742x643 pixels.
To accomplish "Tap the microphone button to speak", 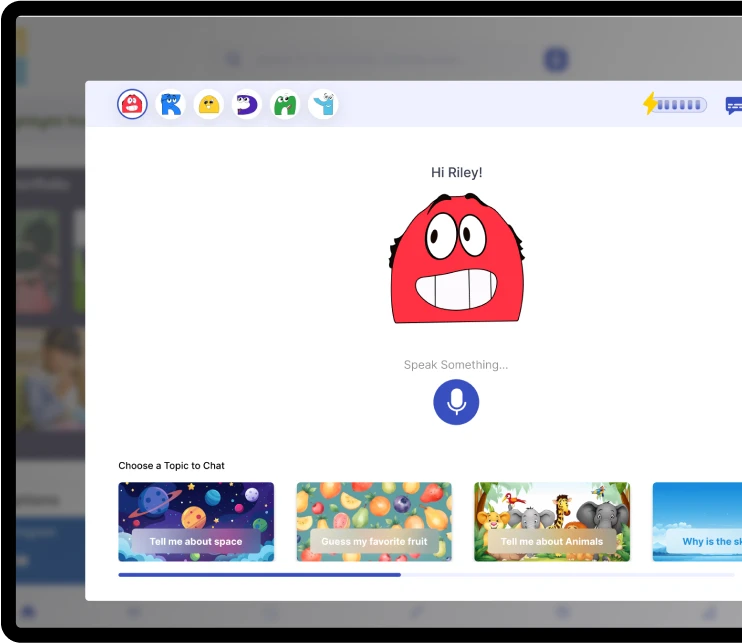I will [456, 402].
